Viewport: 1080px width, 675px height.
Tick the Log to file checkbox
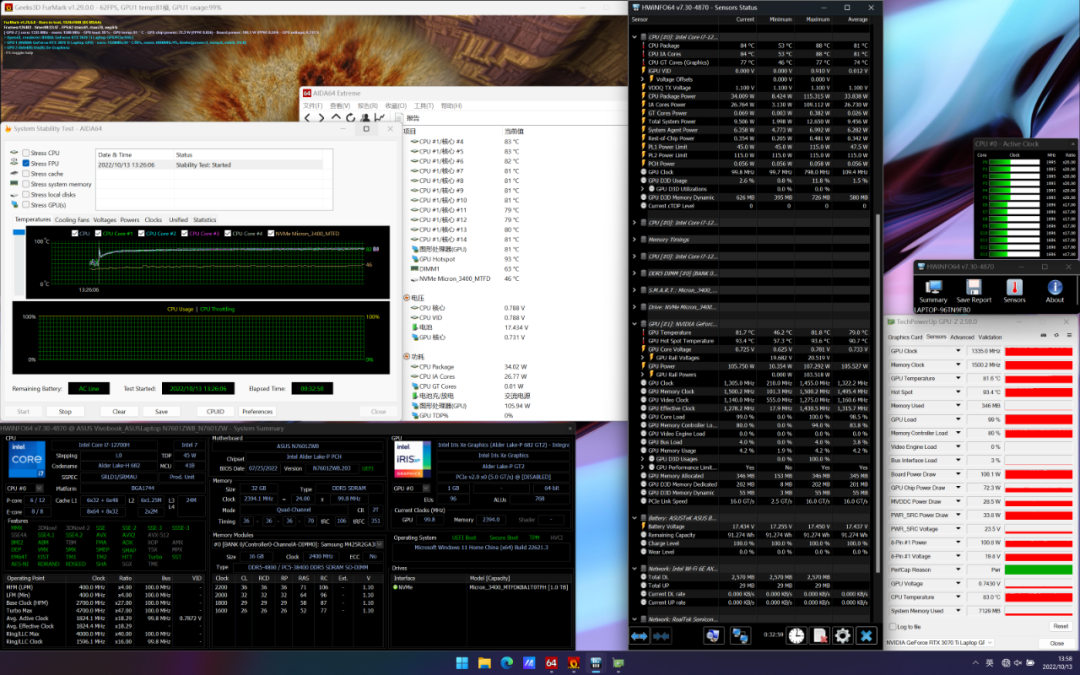(x=892, y=626)
